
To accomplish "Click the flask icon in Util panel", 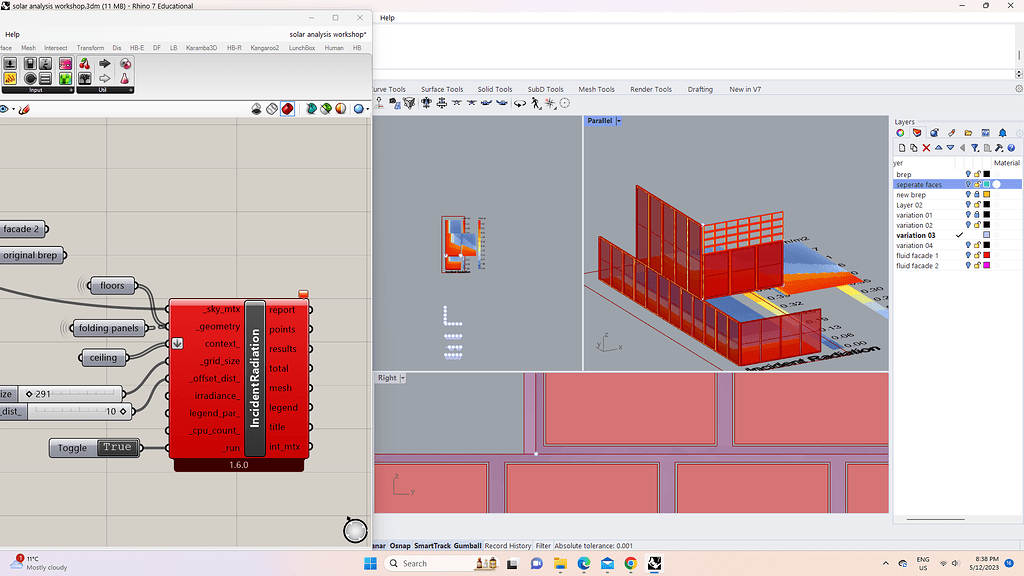I will tap(125, 78).
